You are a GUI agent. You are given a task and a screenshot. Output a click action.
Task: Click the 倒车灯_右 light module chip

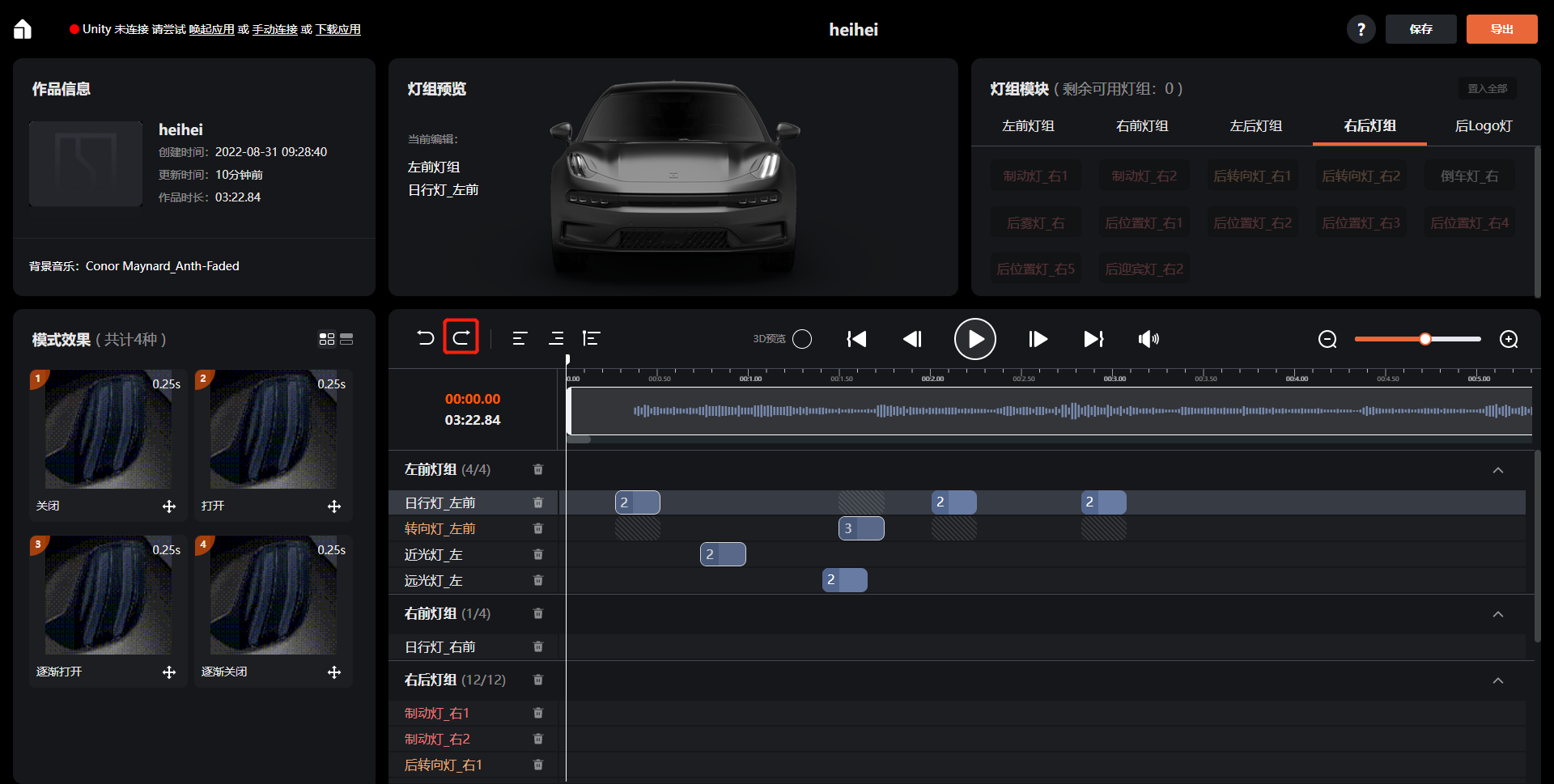pyautogui.click(x=1469, y=176)
